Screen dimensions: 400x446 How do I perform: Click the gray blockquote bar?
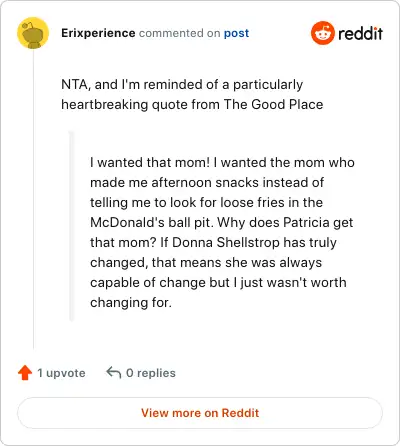71,226
